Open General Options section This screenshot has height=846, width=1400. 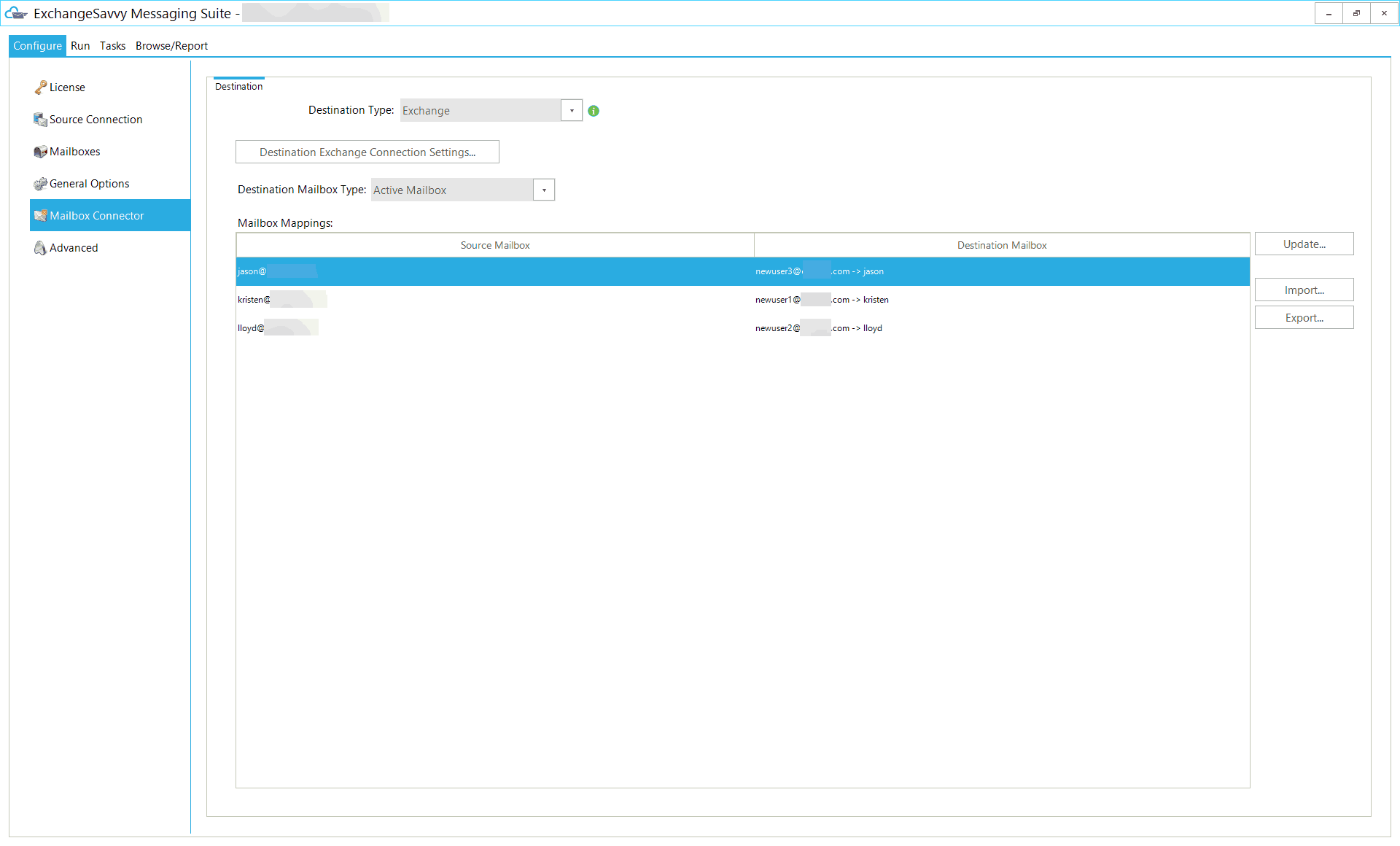pyautogui.click(x=110, y=184)
